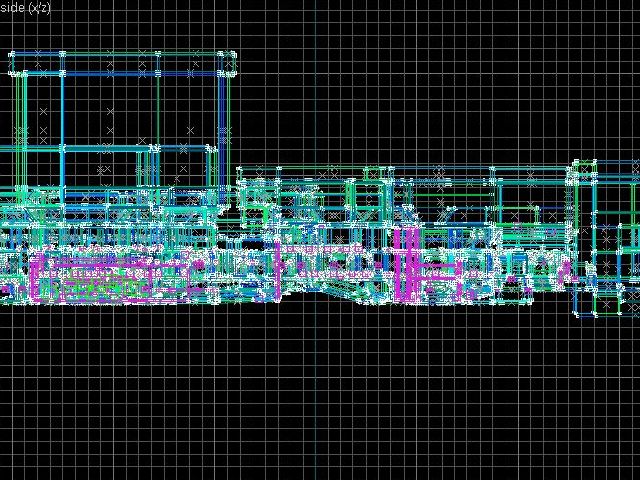Click the top-left corner vertex of the tall structure
640x480 pixels.
tap(14, 53)
